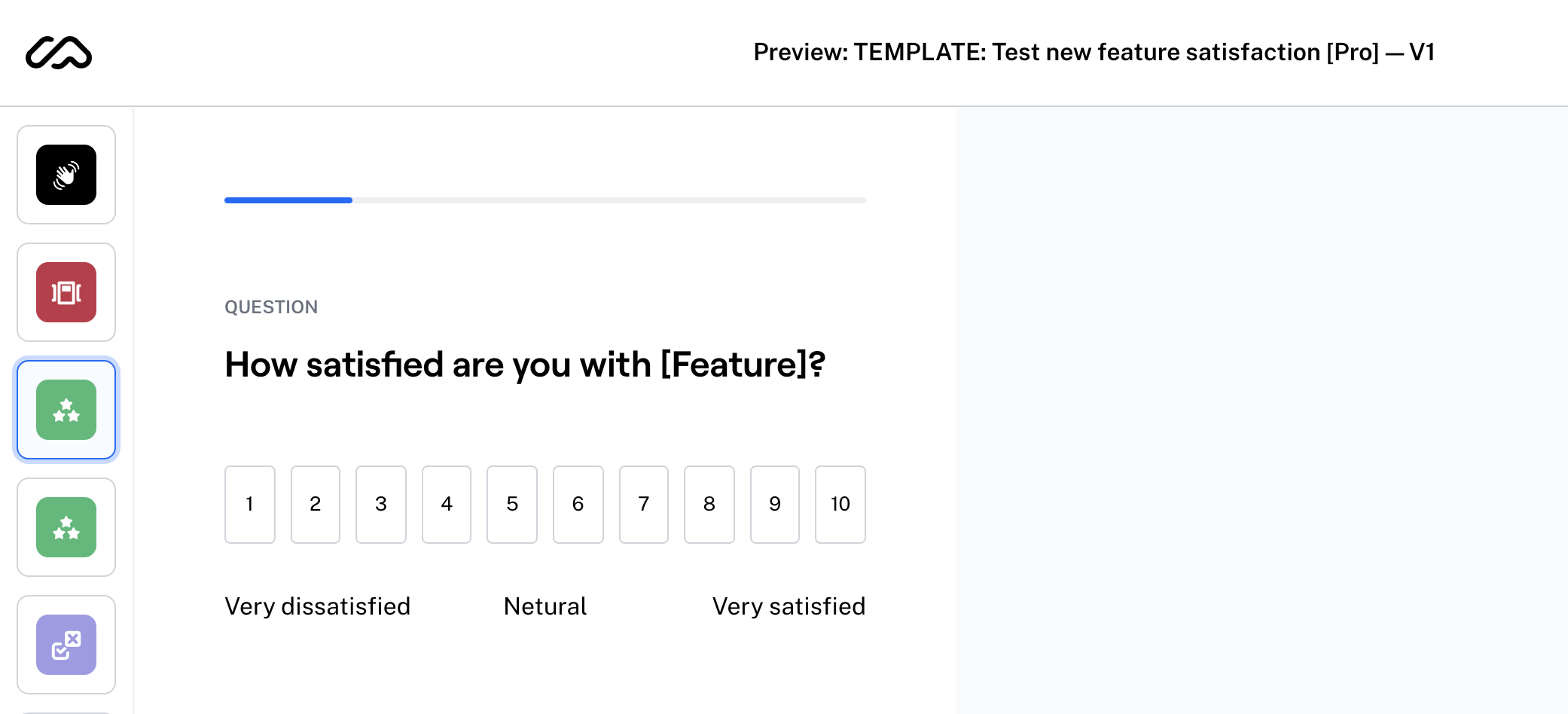The height and width of the screenshot is (714, 1568).
Task: Click the blue survey progress bar
Action: coord(288,200)
